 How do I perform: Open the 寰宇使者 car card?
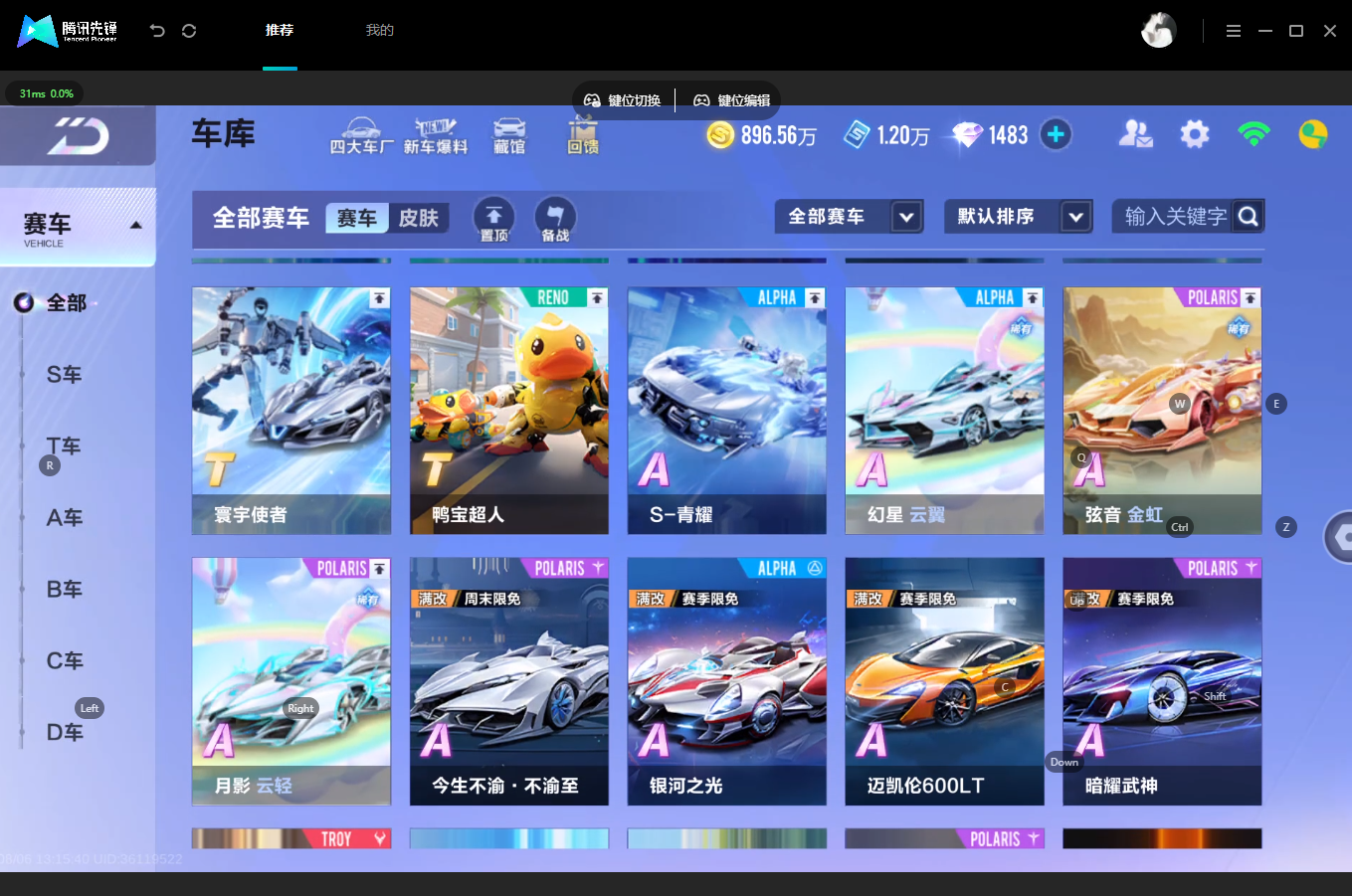tap(291, 411)
